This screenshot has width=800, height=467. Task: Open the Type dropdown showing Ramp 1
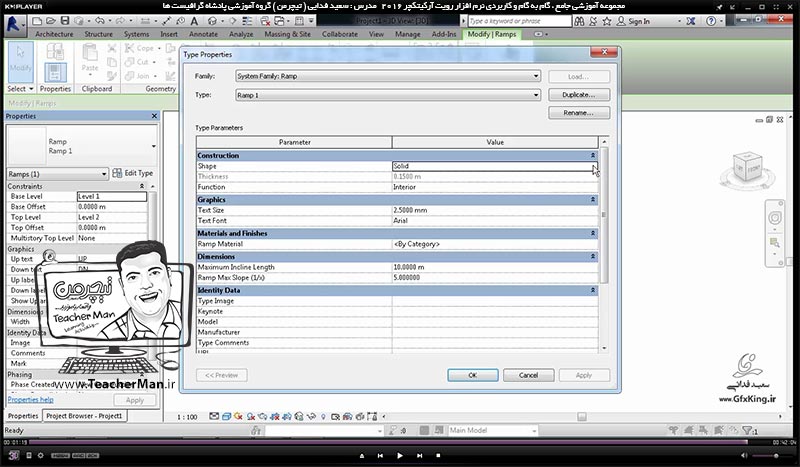388,95
